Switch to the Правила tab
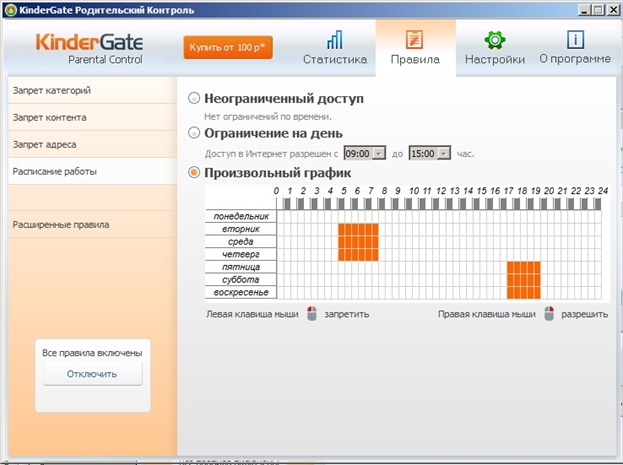The height and width of the screenshot is (465, 623). pyautogui.click(x=415, y=48)
